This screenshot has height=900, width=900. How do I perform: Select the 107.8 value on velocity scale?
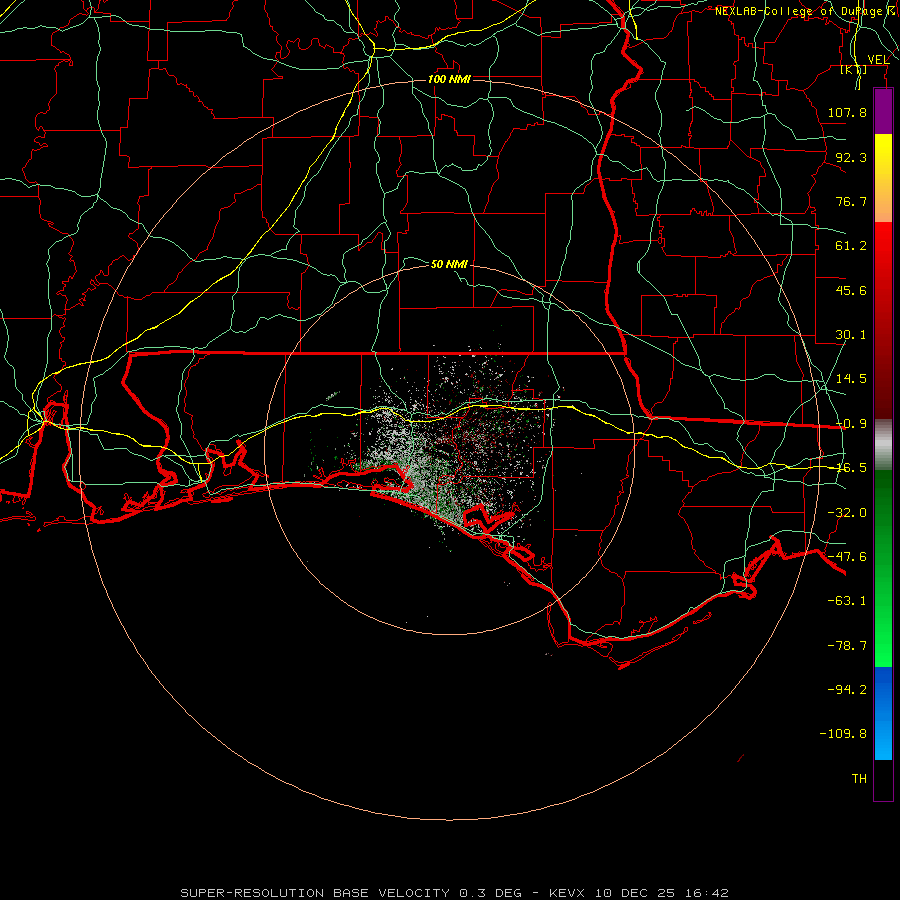847,112
